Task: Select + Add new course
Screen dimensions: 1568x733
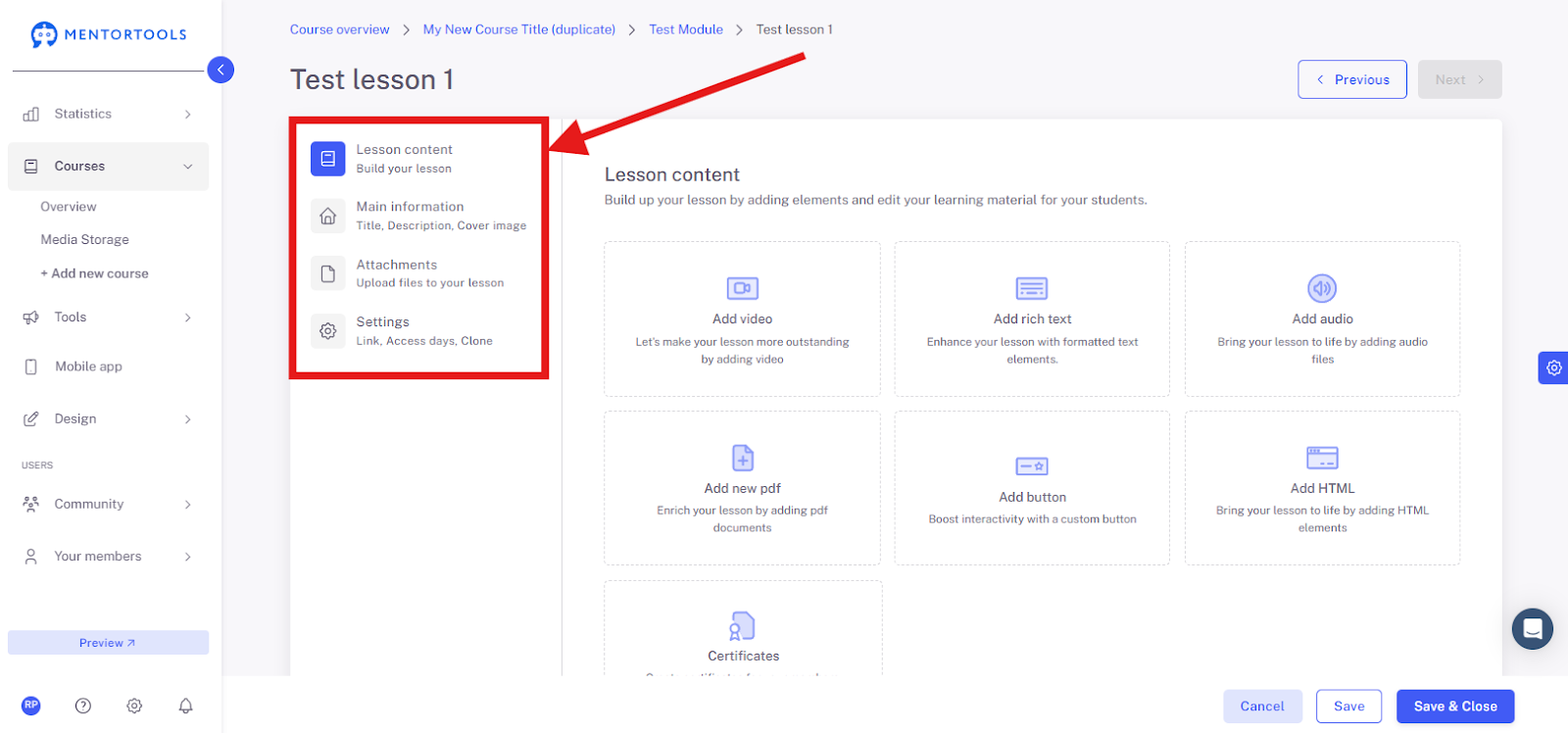Action: point(94,273)
